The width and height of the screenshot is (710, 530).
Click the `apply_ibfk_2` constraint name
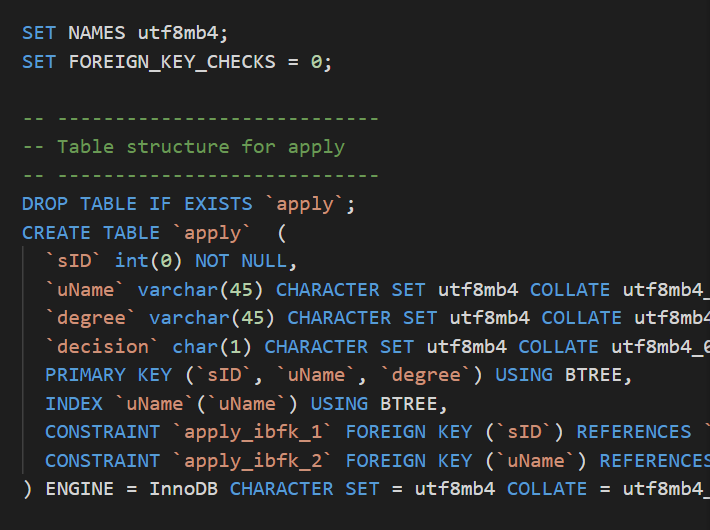[253, 461]
